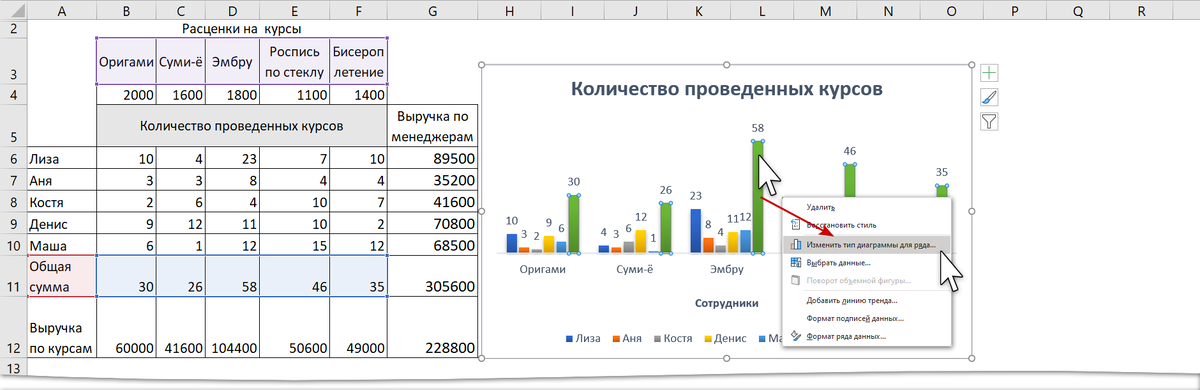Click the blue Эмбру bar labeled 23
Viewport: 1200px width, 390px height.
point(696,230)
